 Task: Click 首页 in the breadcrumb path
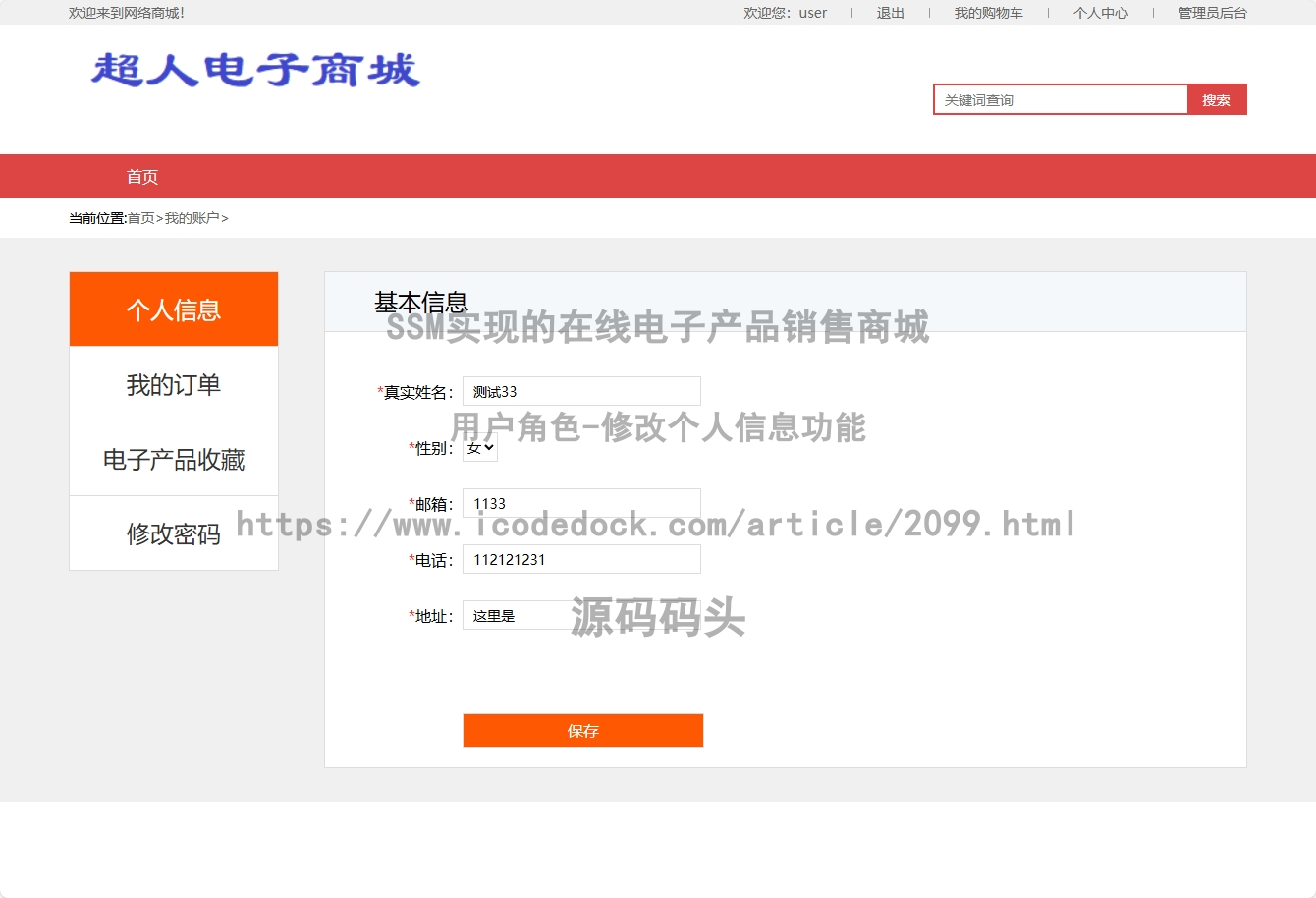[141, 218]
